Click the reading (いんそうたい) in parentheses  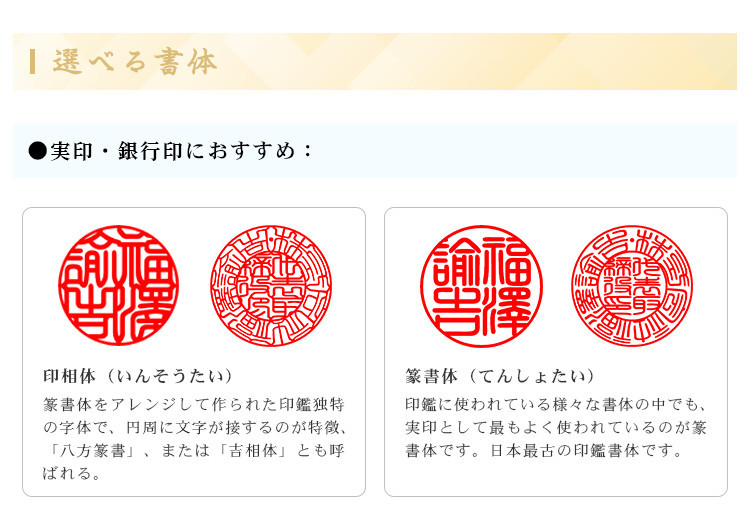(x=168, y=377)
